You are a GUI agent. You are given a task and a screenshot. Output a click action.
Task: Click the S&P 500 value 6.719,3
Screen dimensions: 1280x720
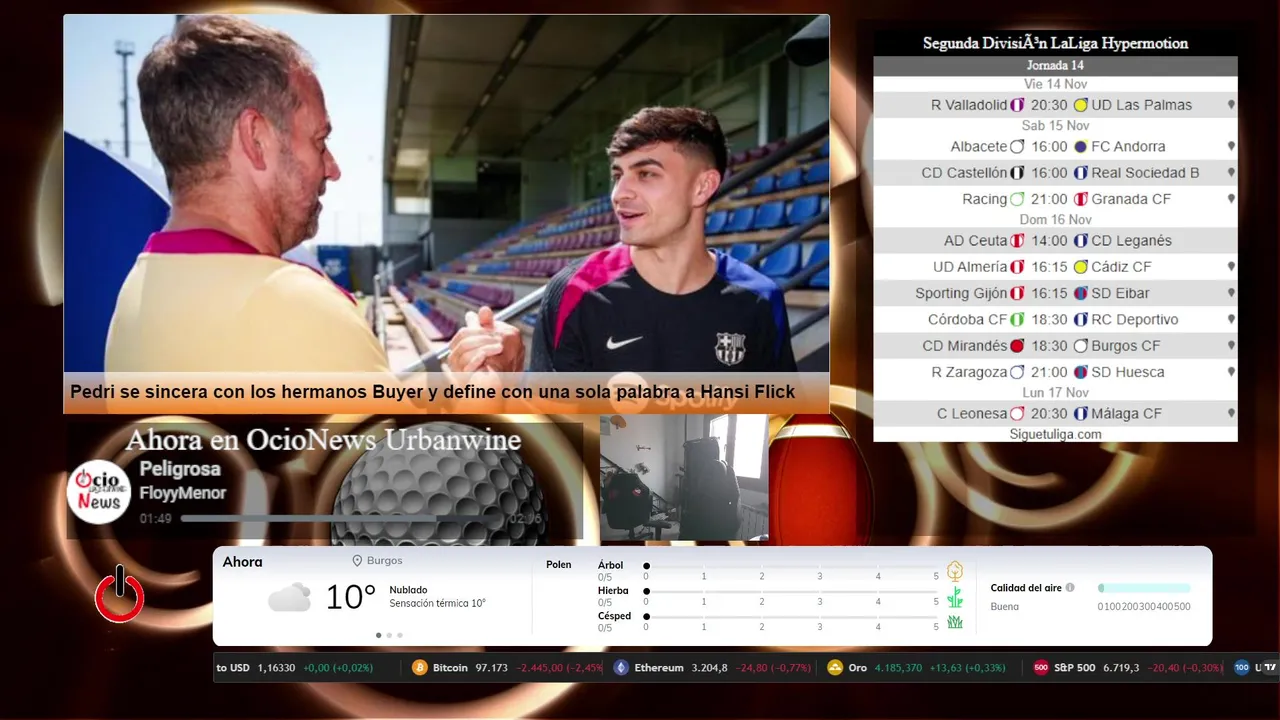point(1121,667)
